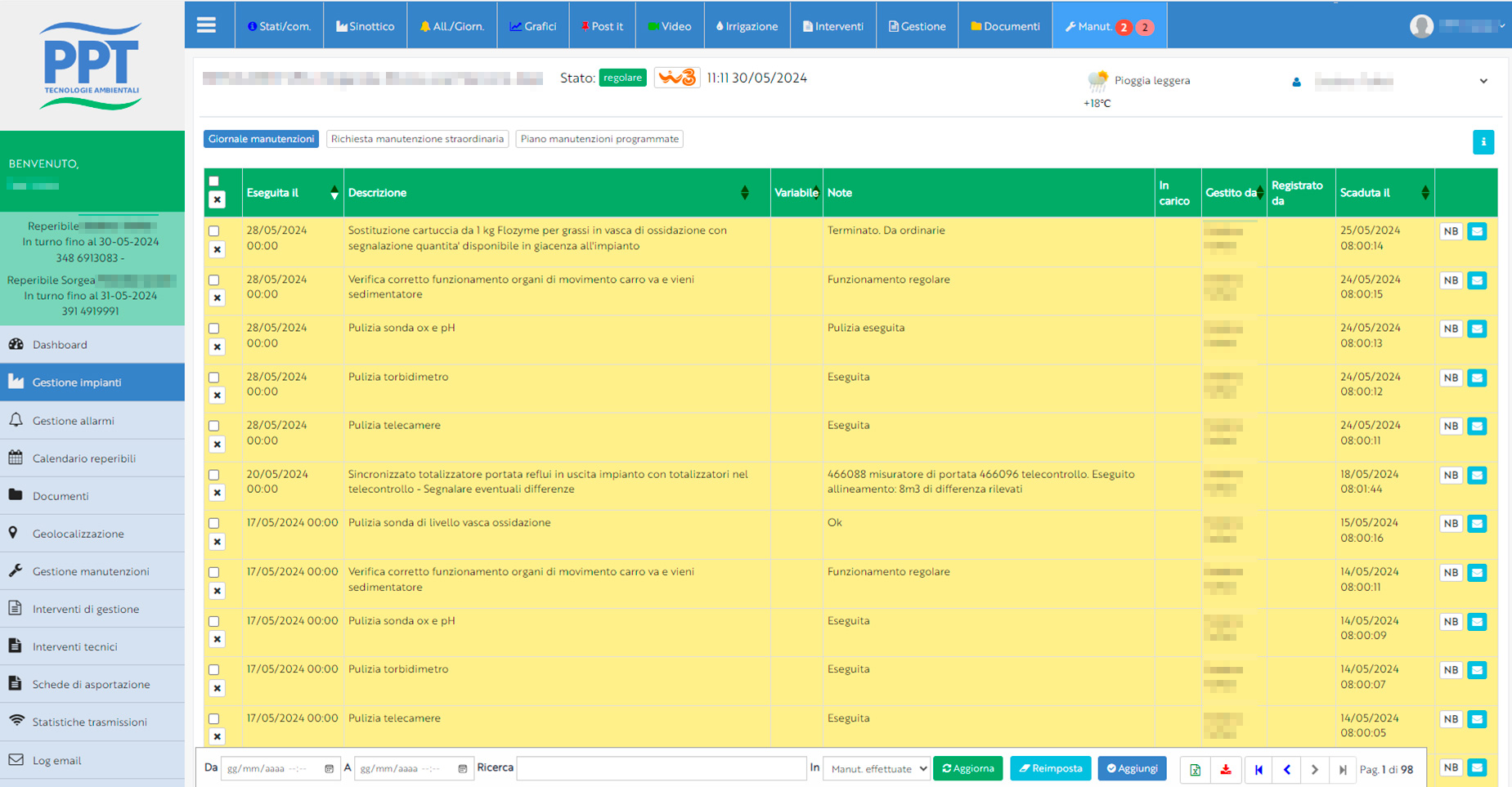Click the Aggiorna button

click(x=968, y=768)
